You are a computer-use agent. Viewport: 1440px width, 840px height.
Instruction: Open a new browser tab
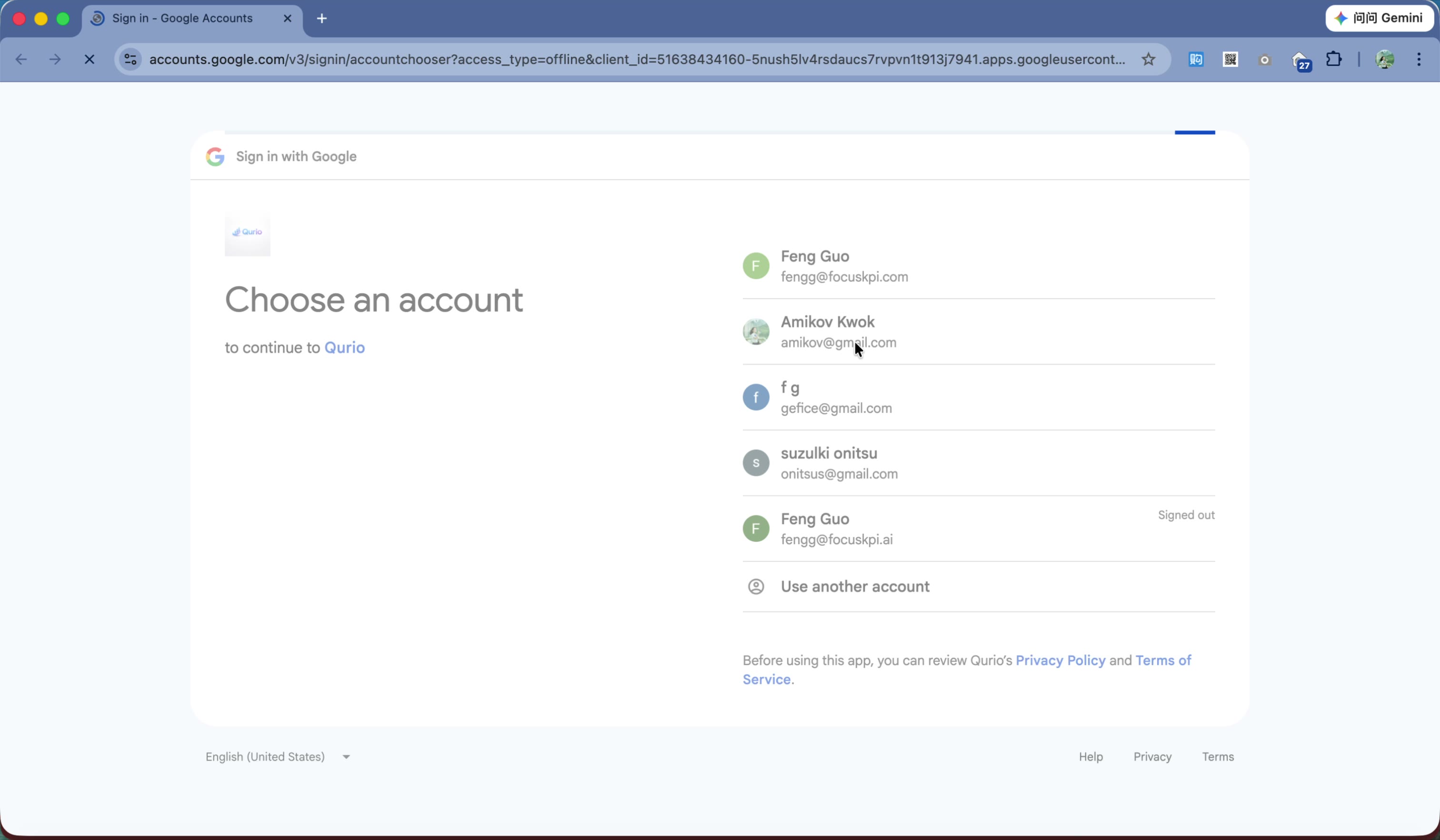click(322, 18)
